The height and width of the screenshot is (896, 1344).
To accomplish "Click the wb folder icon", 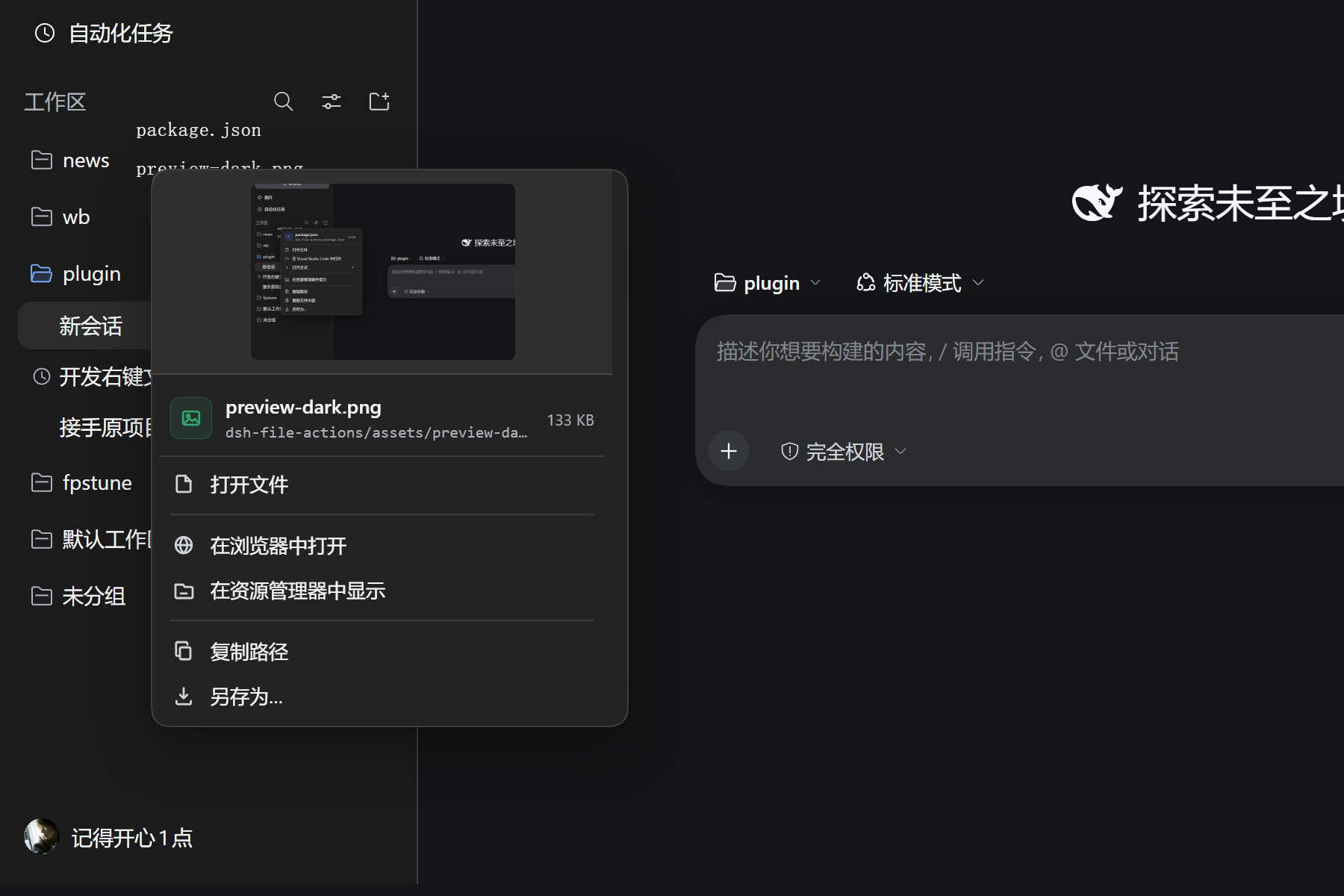I will (42, 217).
